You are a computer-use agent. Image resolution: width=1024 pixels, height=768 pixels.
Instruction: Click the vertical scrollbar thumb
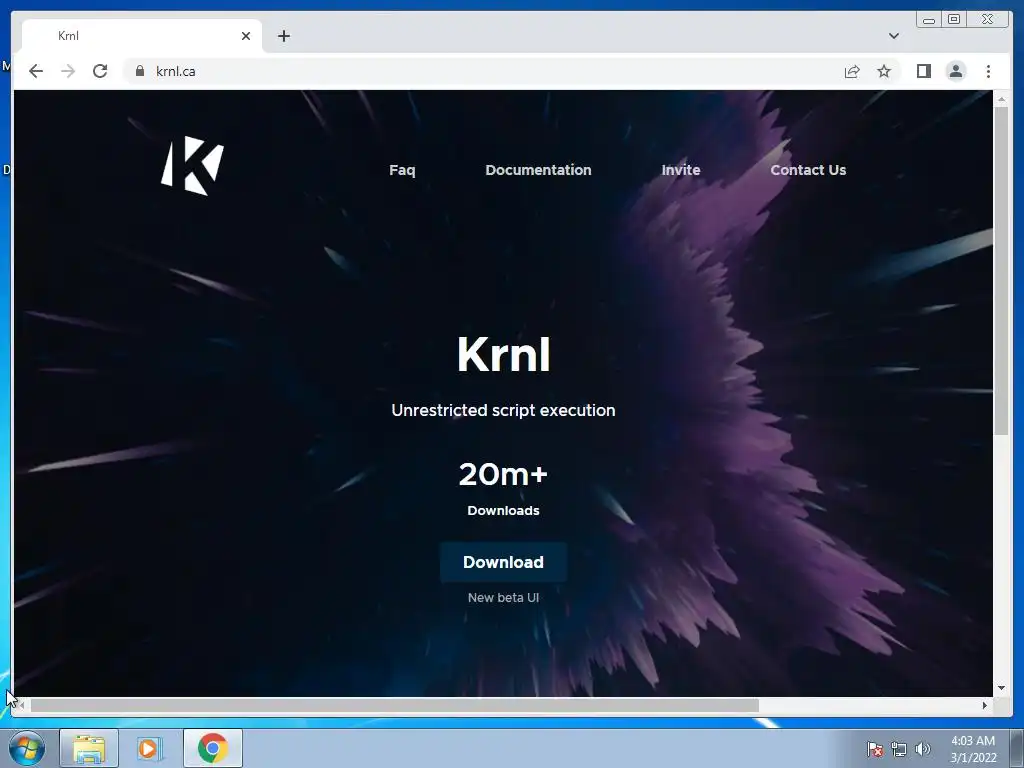coord(1000,270)
